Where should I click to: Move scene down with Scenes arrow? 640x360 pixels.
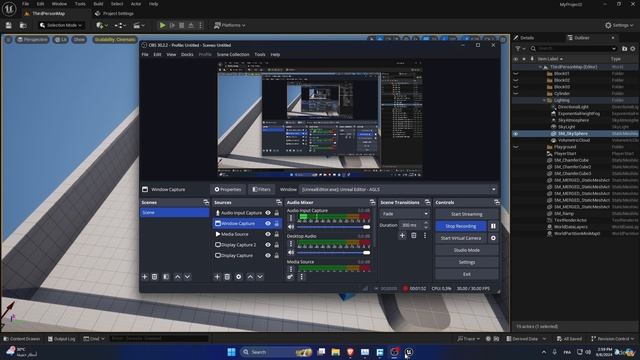(x=187, y=277)
